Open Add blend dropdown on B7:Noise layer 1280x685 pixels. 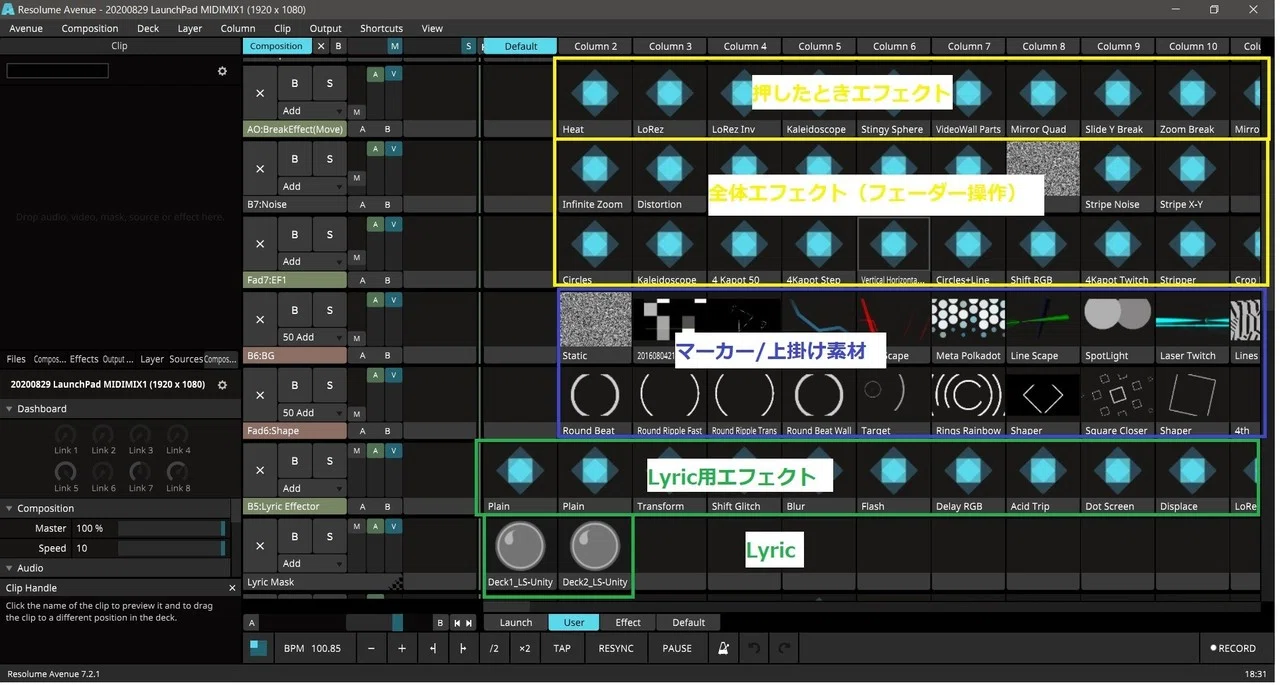(312, 186)
